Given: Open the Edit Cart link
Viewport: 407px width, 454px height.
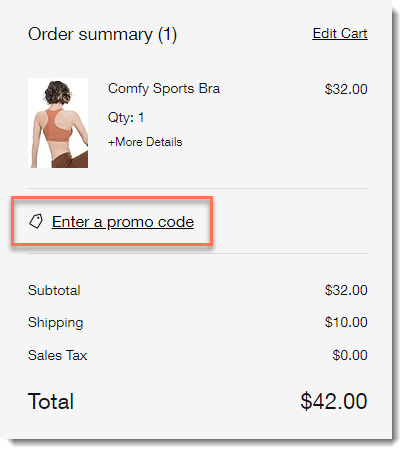Looking at the screenshot, I should click(x=340, y=33).
